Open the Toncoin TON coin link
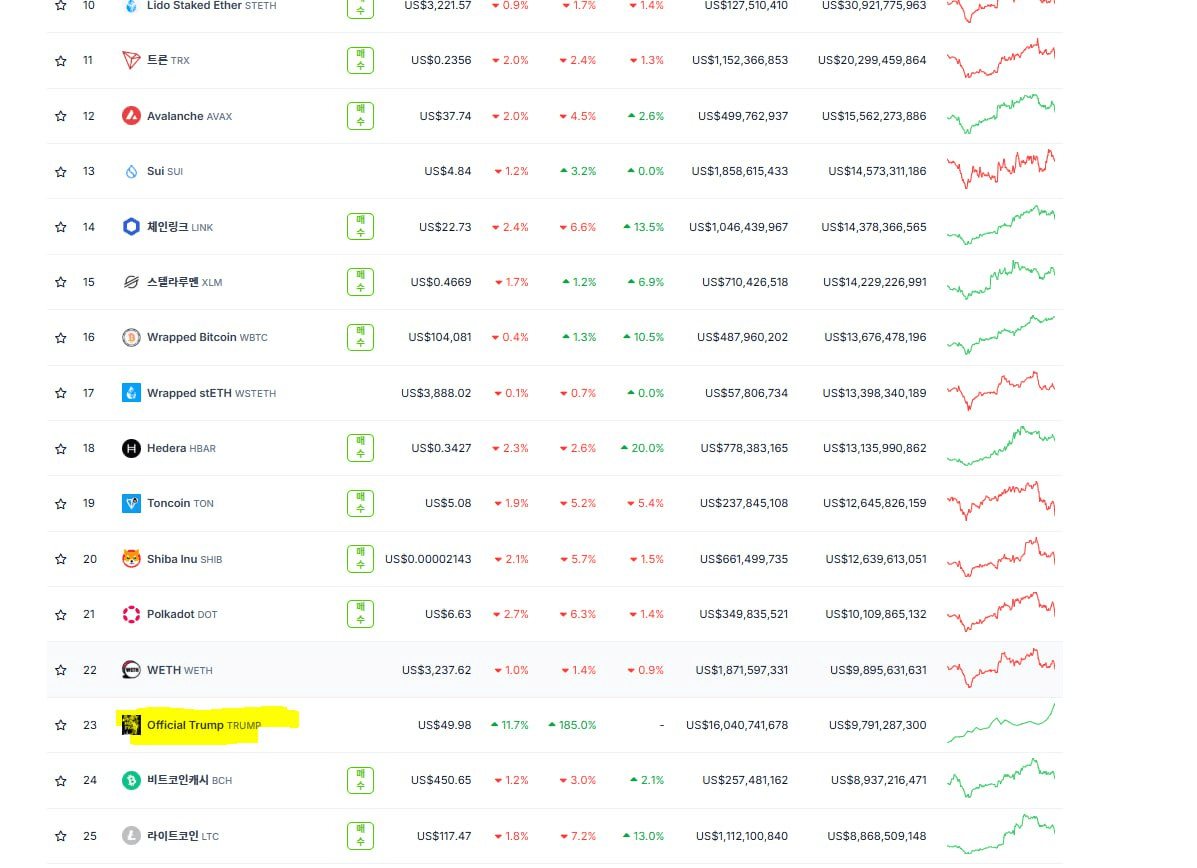Image resolution: width=1197 pixels, height=868 pixels. click(180, 504)
